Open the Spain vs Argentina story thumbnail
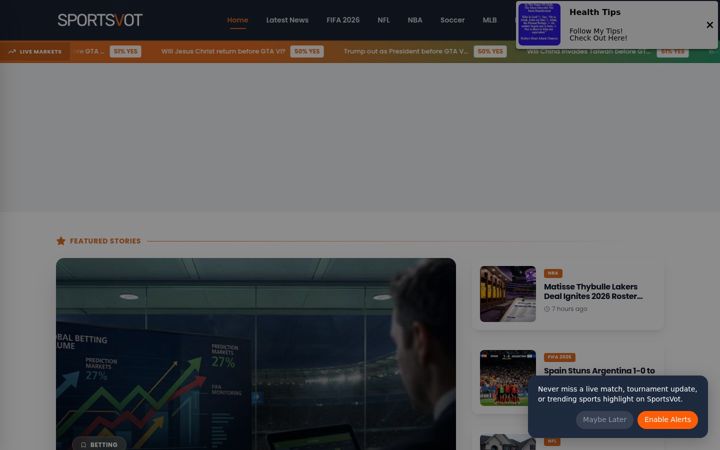This screenshot has height=450, width=720. tap(508, 378)
